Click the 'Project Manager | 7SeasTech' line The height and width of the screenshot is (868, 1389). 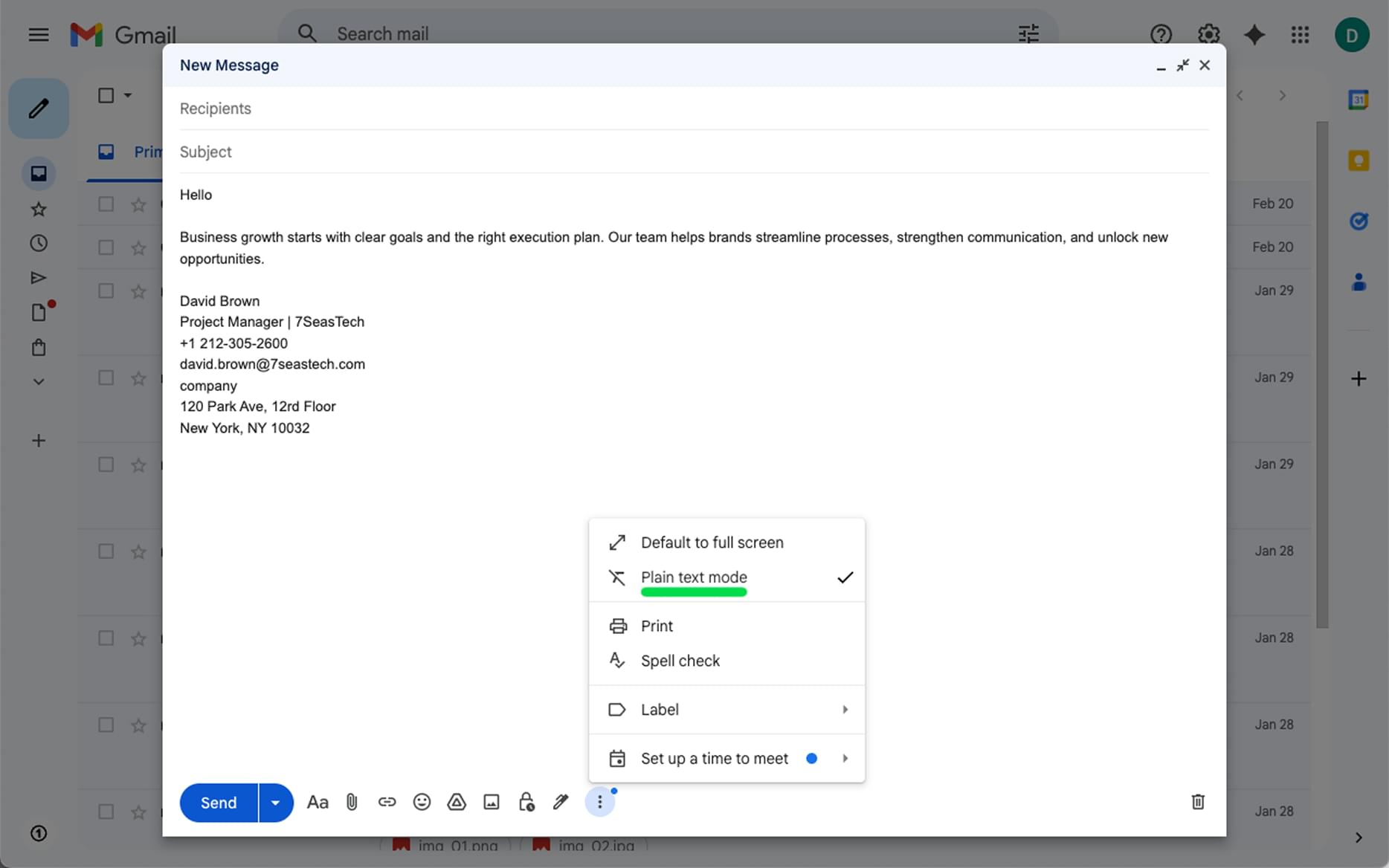(x=272, y=322)
